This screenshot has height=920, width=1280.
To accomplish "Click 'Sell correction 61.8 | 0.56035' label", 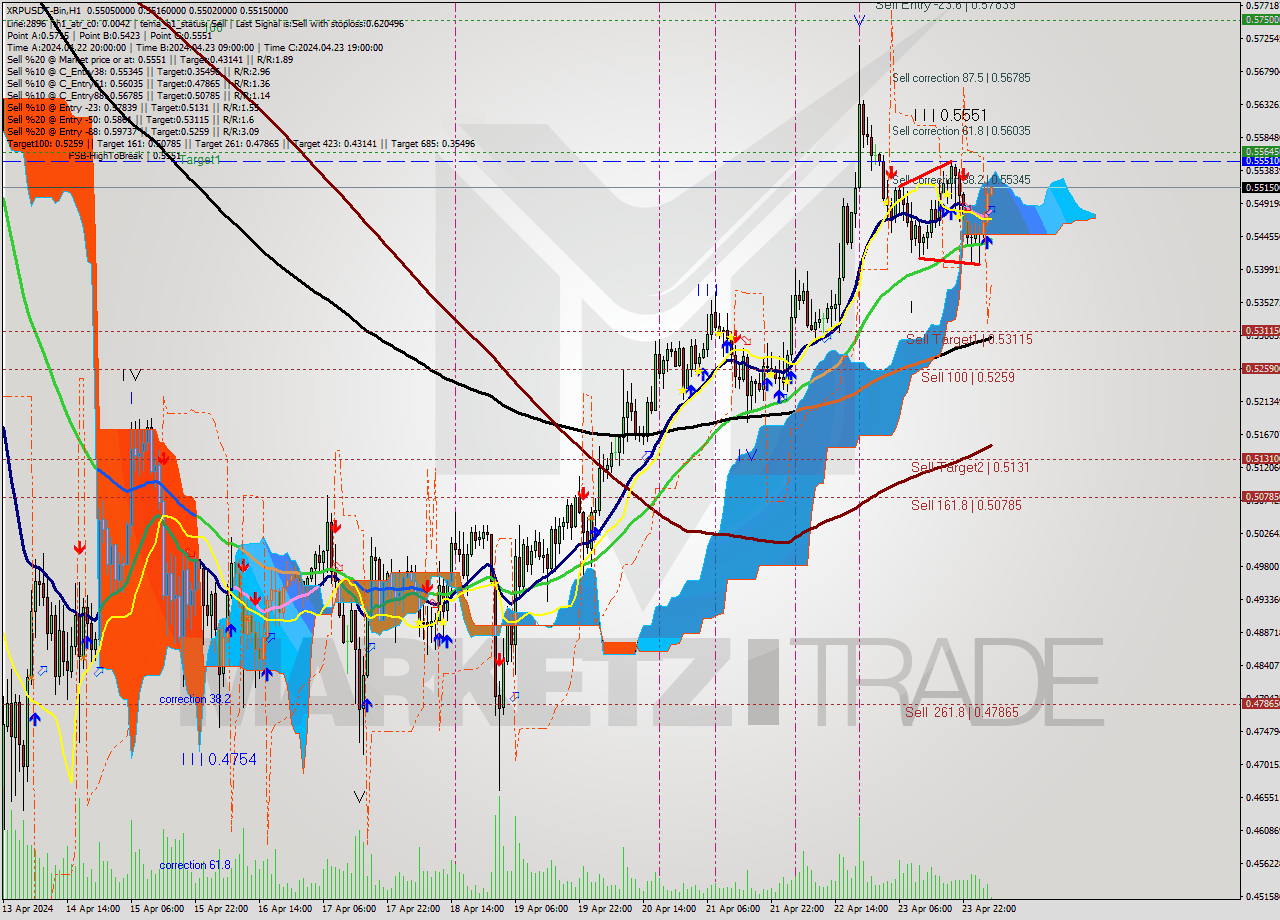I will tap(961, 131).
